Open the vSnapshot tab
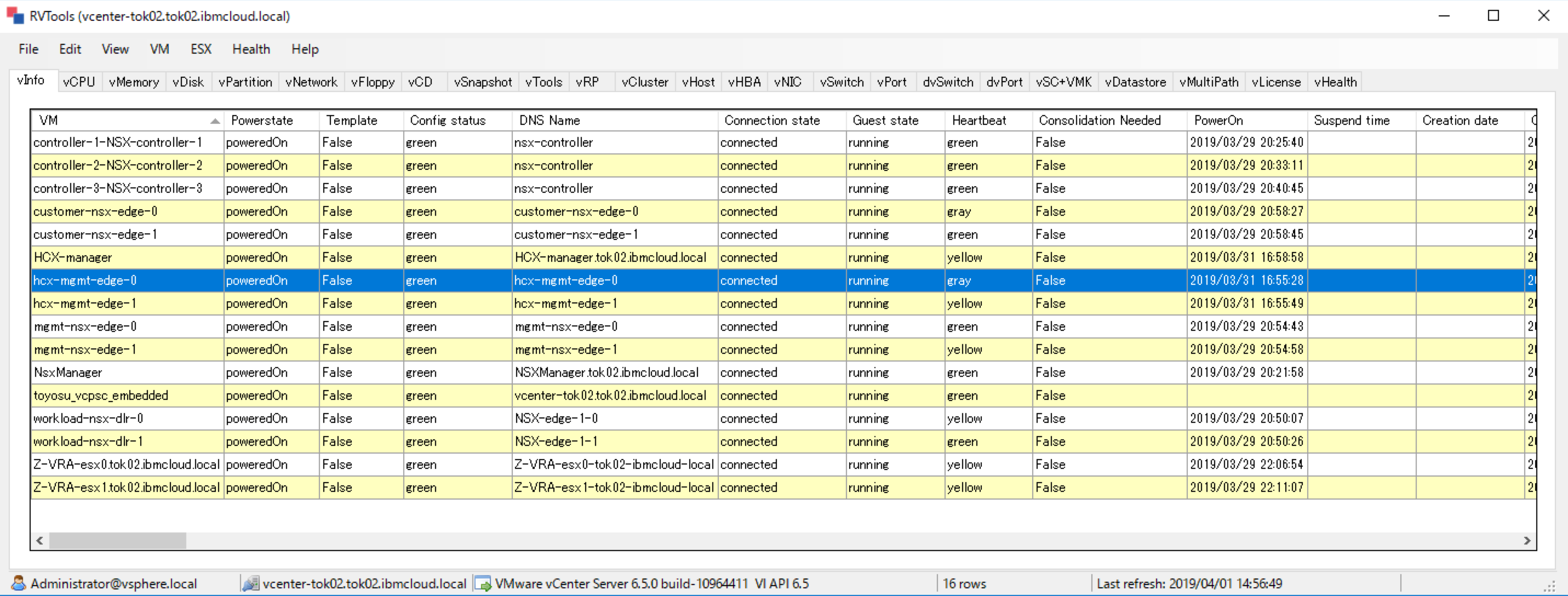This screenshot has height=596, width=1568. (482, 82)
